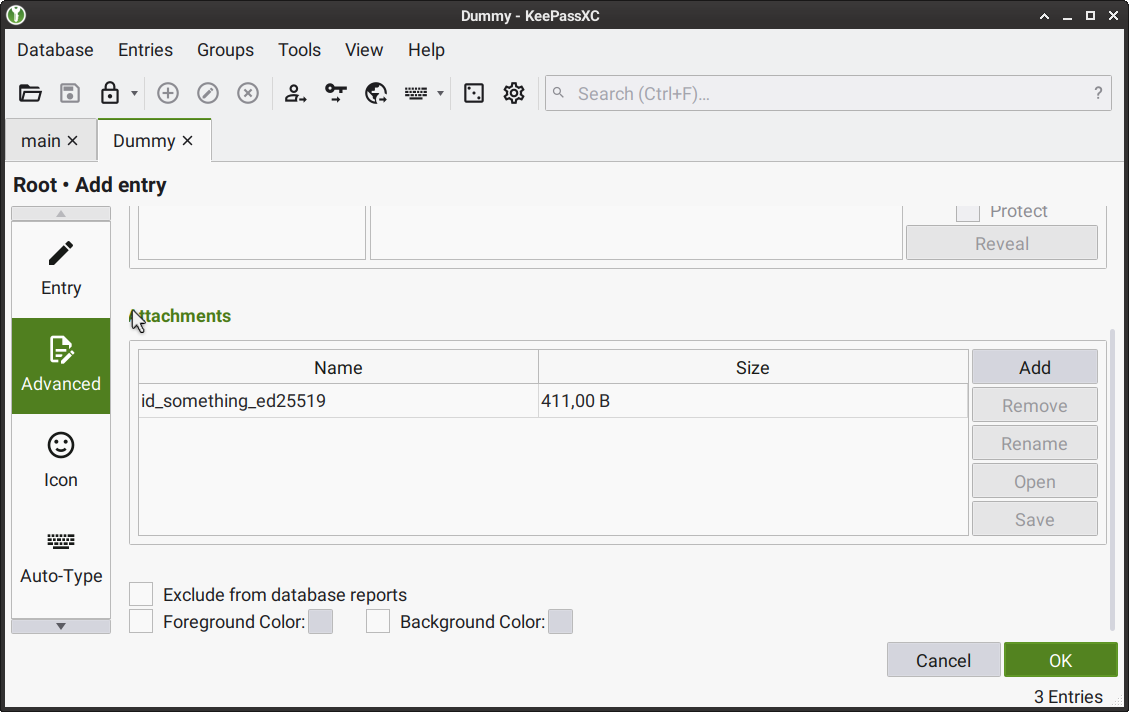Add a new attachment

tap(1034, 366)
